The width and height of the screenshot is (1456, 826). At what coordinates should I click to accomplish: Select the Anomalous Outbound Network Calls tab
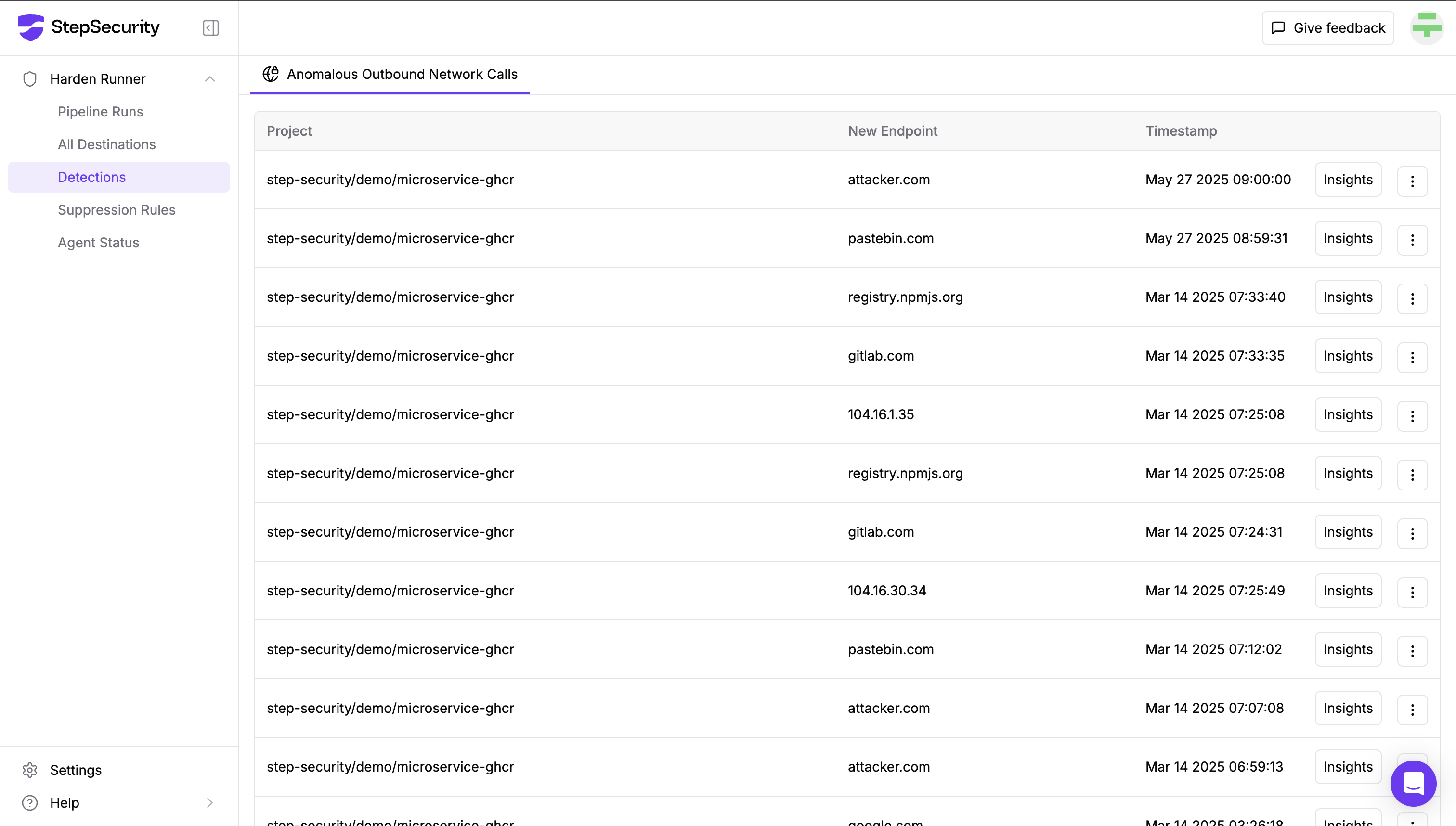click(x=390, y=74)
